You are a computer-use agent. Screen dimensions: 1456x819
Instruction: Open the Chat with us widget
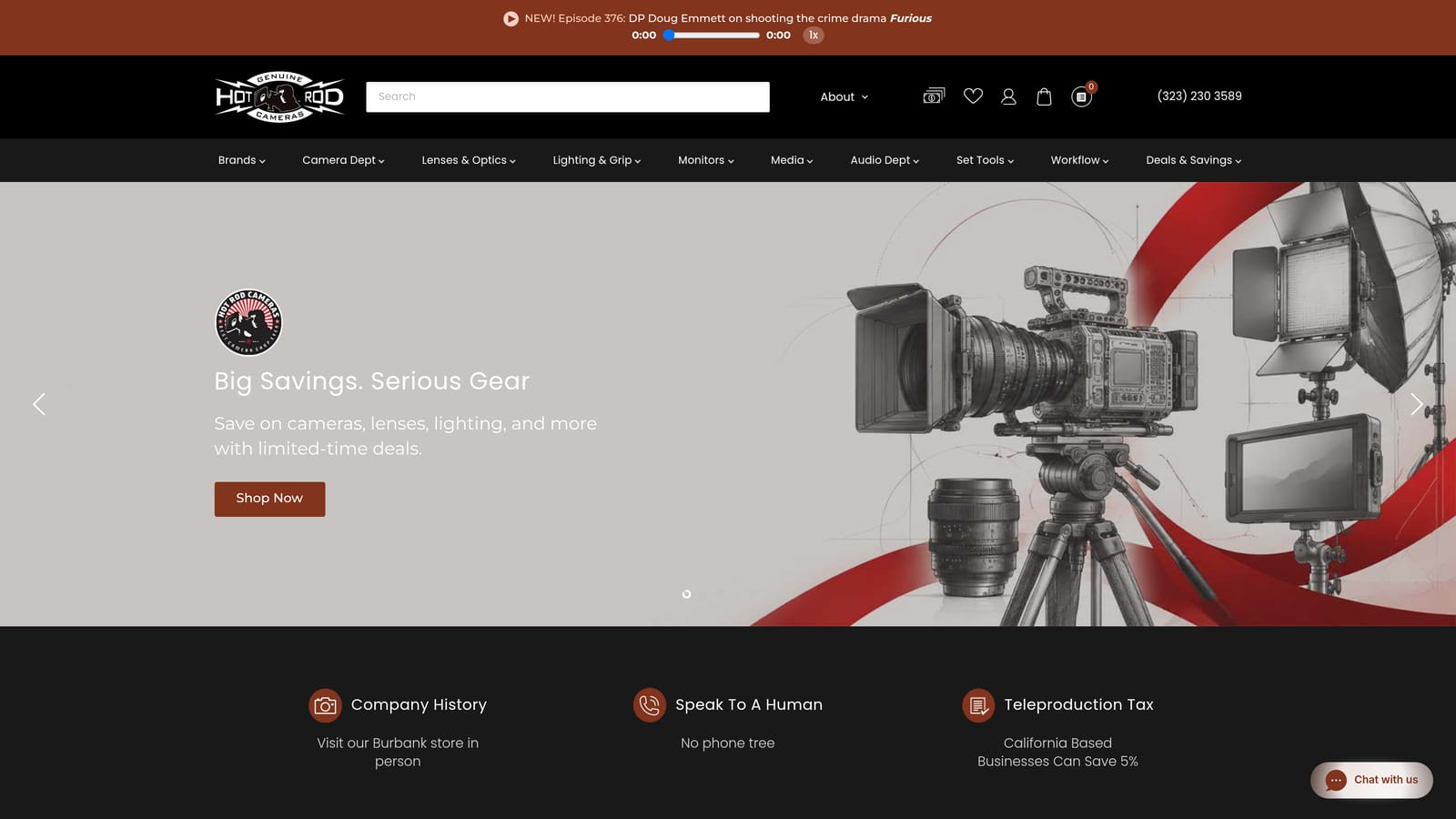click(x=1371, y=780)
